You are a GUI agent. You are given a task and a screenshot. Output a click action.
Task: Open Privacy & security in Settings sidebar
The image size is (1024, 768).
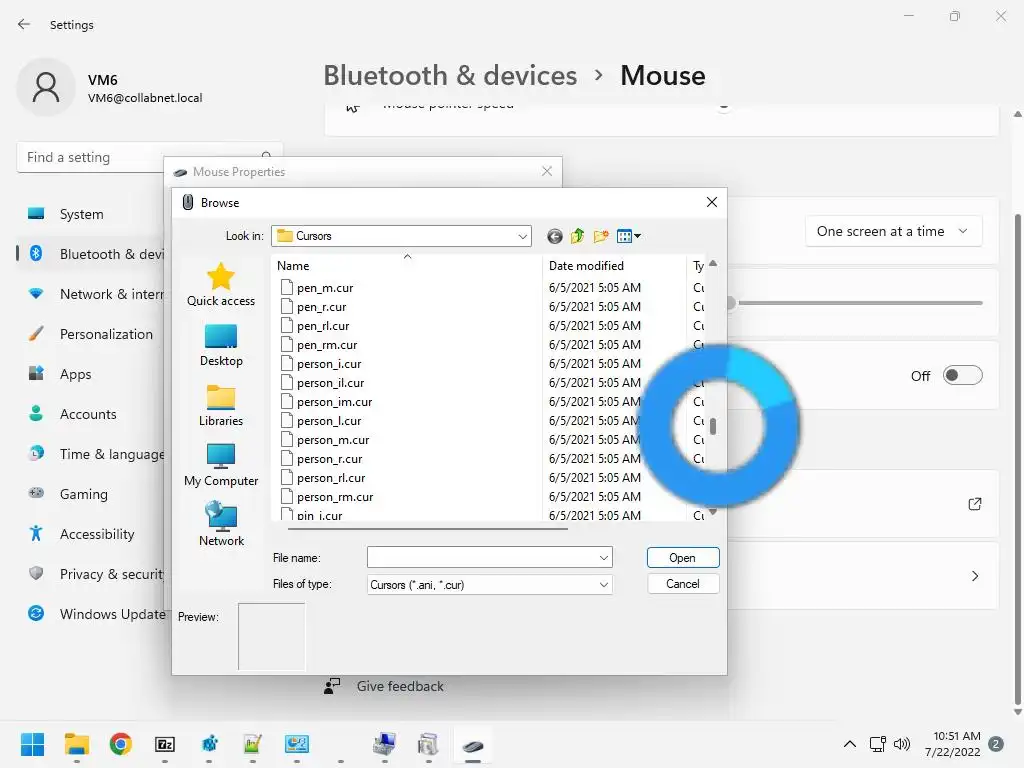point(95,574)
